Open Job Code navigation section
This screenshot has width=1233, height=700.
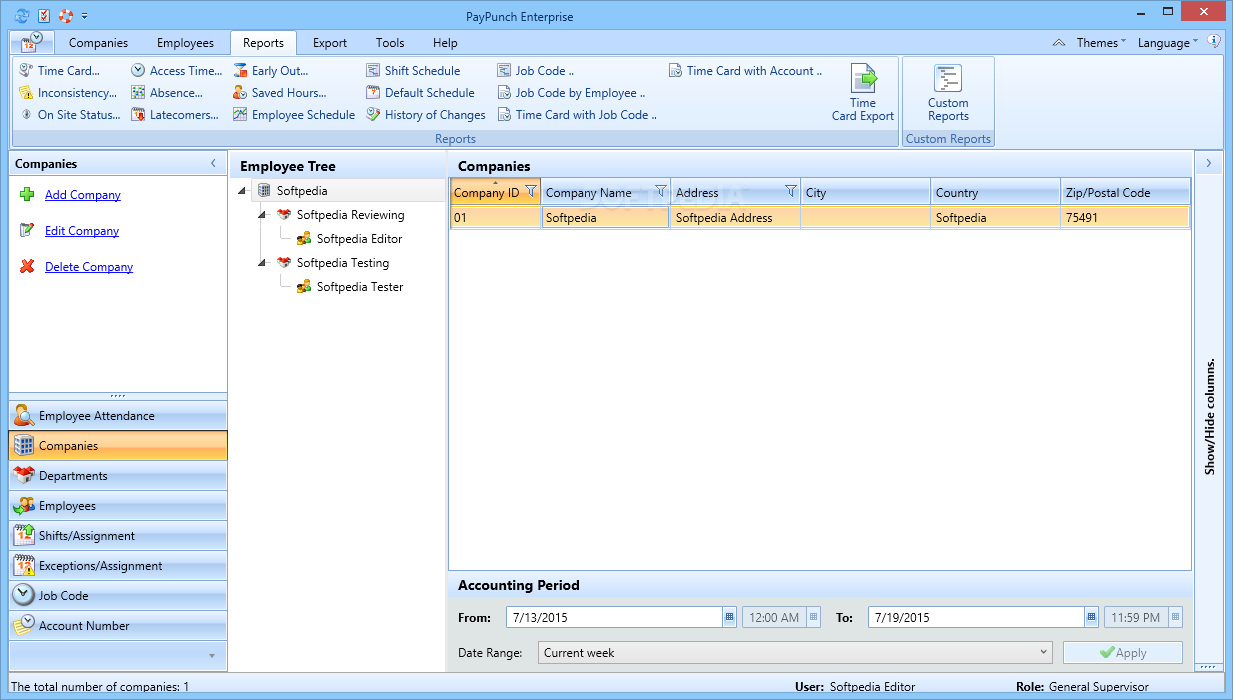pos(118,596)
